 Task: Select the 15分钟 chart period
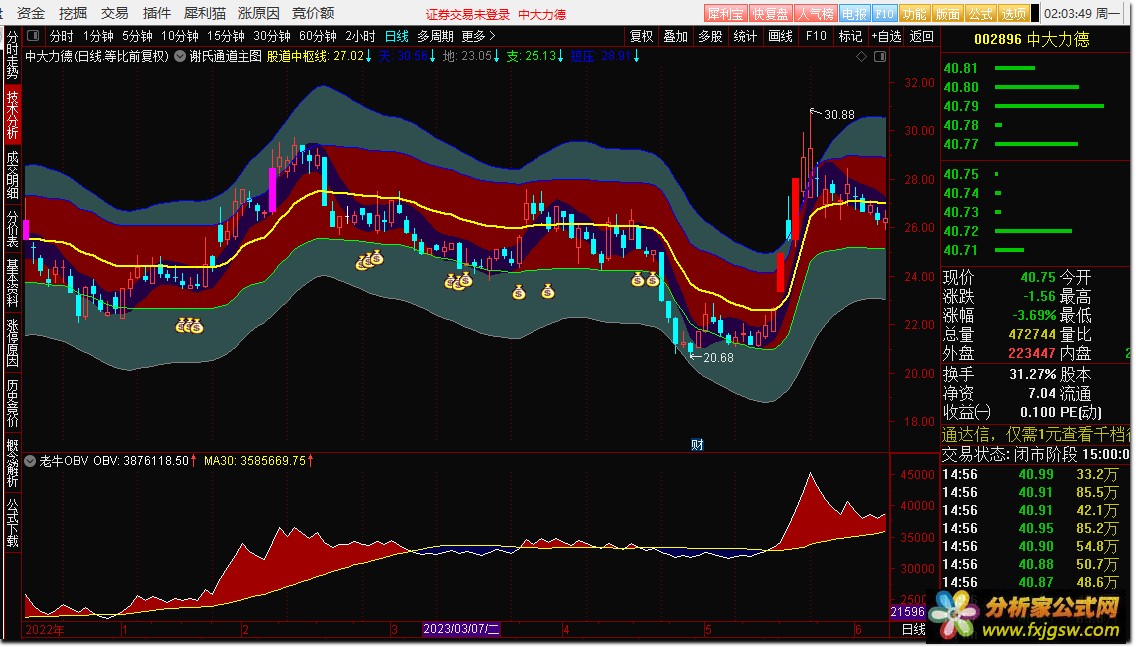[225, 36]
